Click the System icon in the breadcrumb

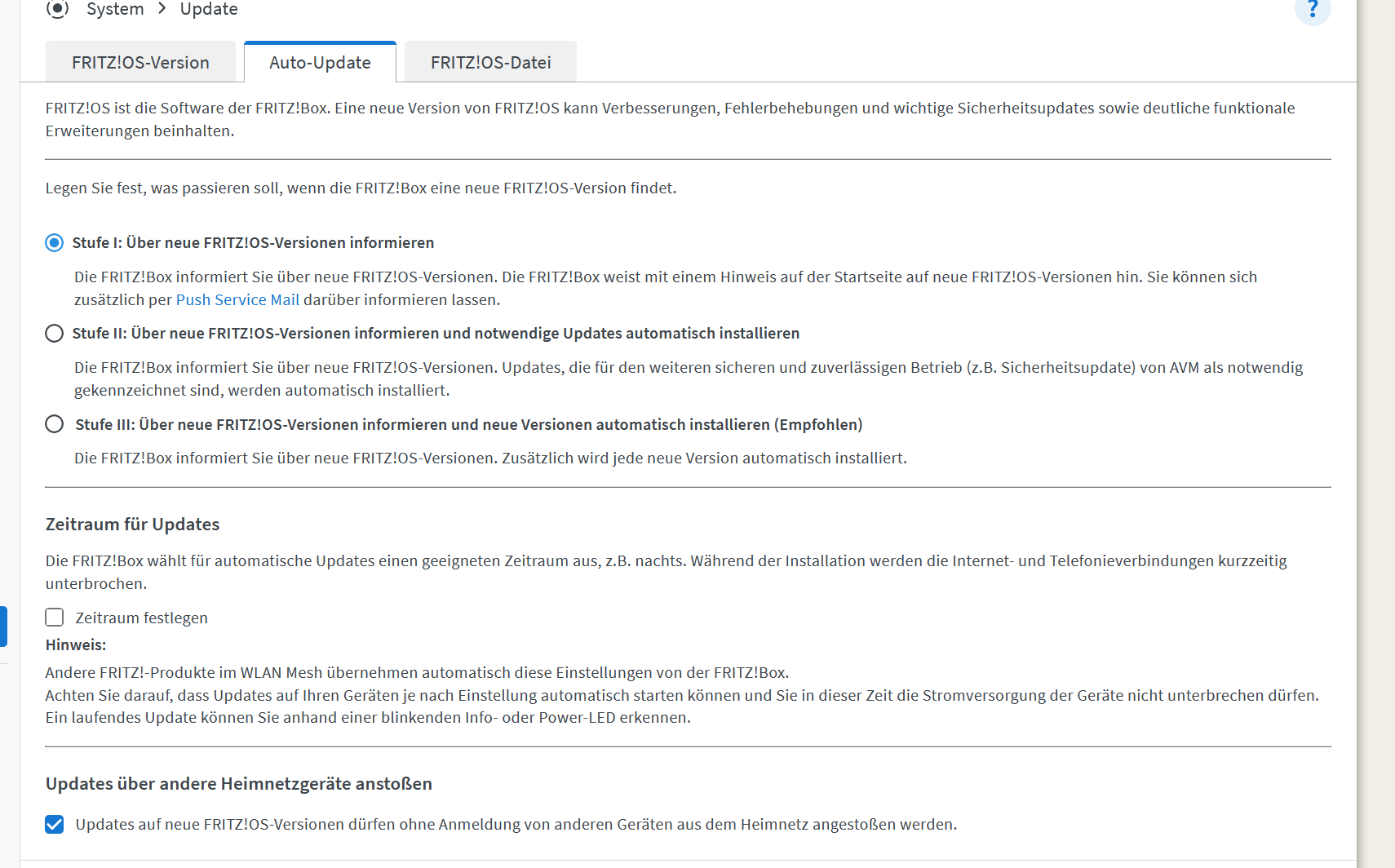(57, 9)
